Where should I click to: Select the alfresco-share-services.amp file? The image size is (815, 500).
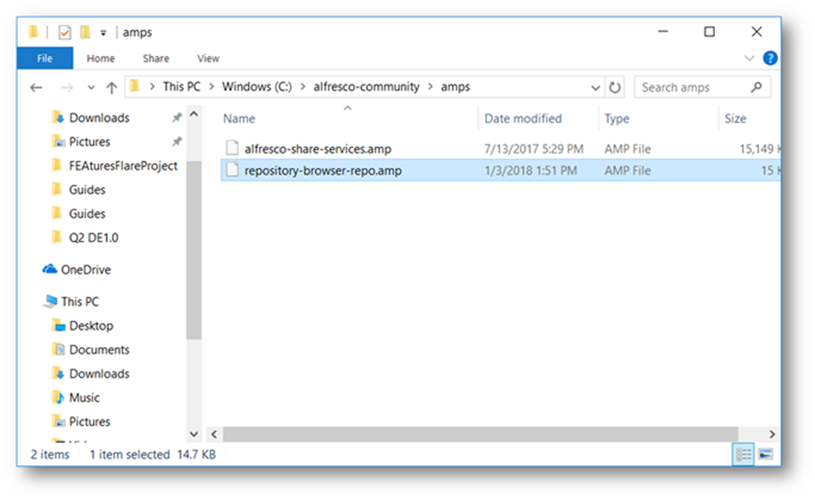click(318, 149)
